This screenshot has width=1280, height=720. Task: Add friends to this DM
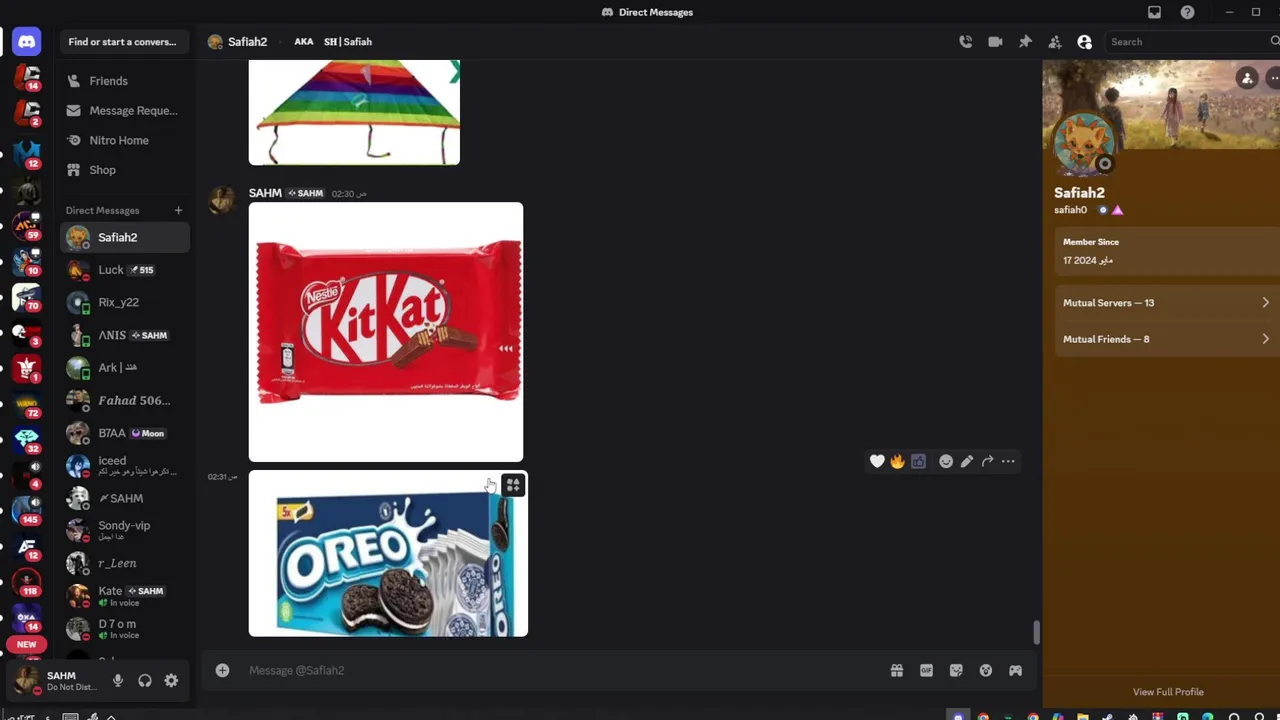(x=1055, y=42)
